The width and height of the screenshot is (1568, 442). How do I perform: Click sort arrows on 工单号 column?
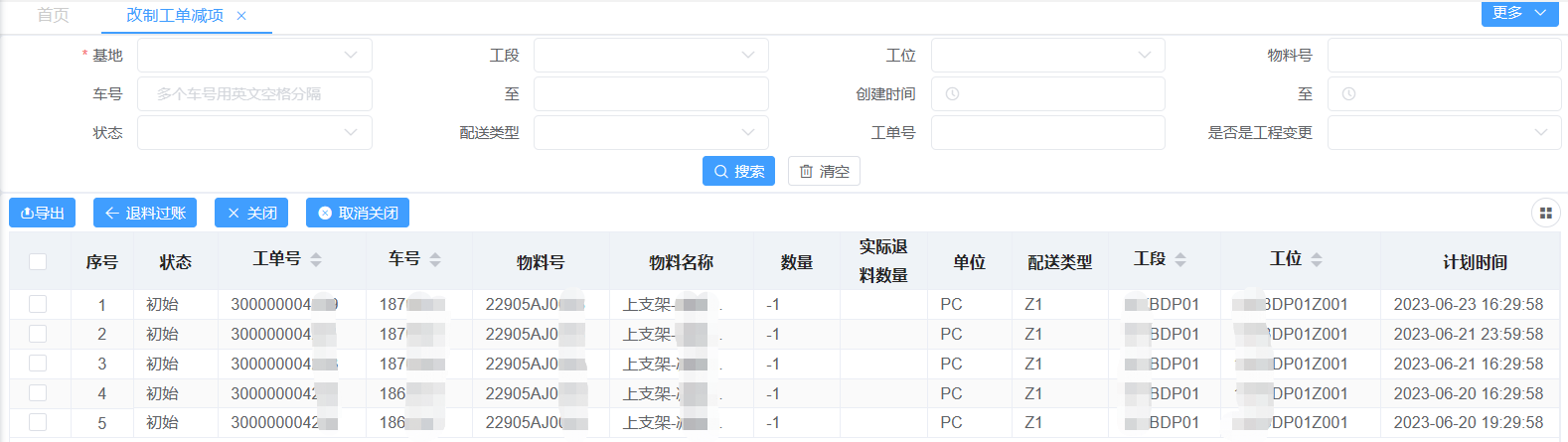point(316,259)
